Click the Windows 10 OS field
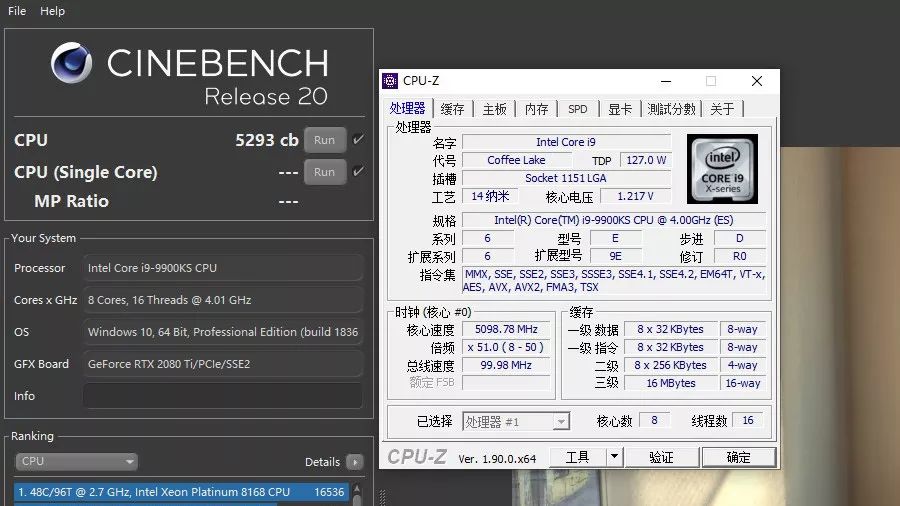 223,332
